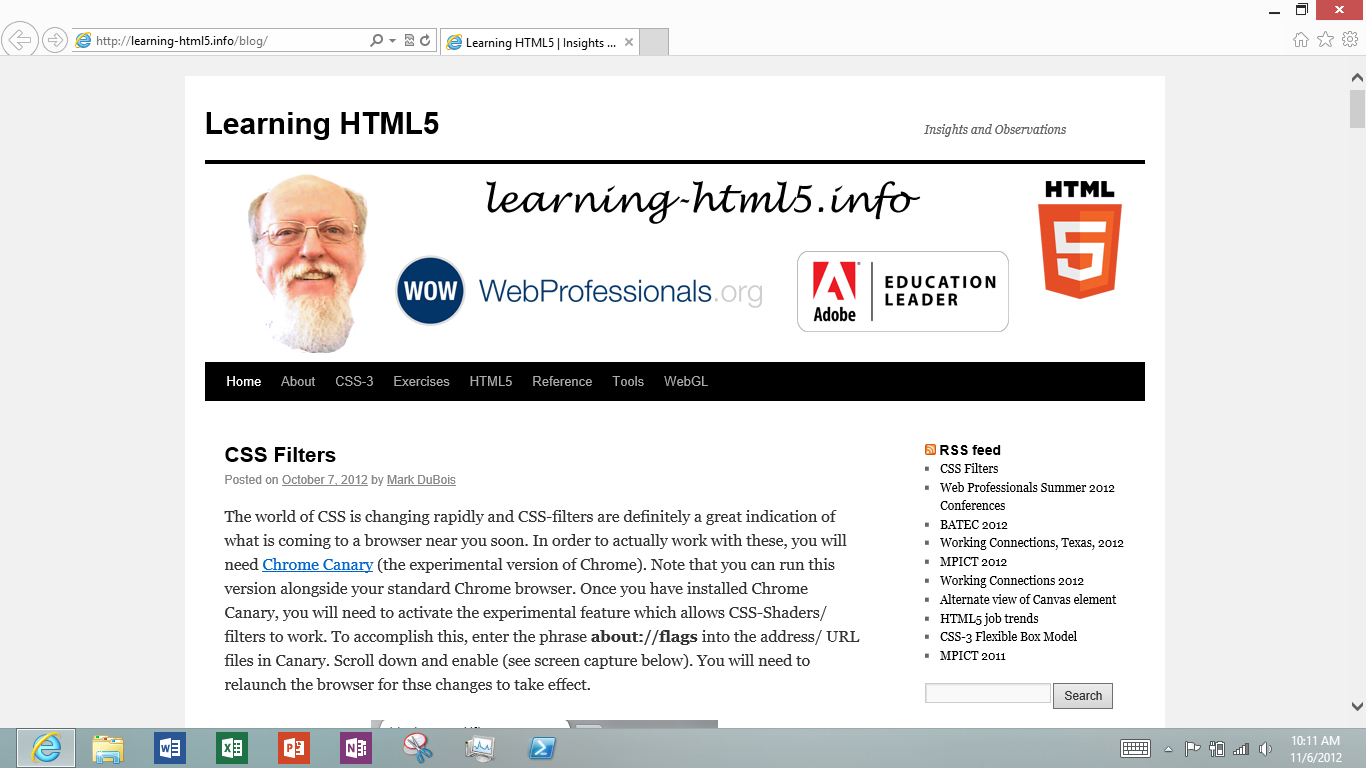This screenshot has height=768, width=1366.
Task: Open the CSS-3 menu item
Action: tap(354, 381)
